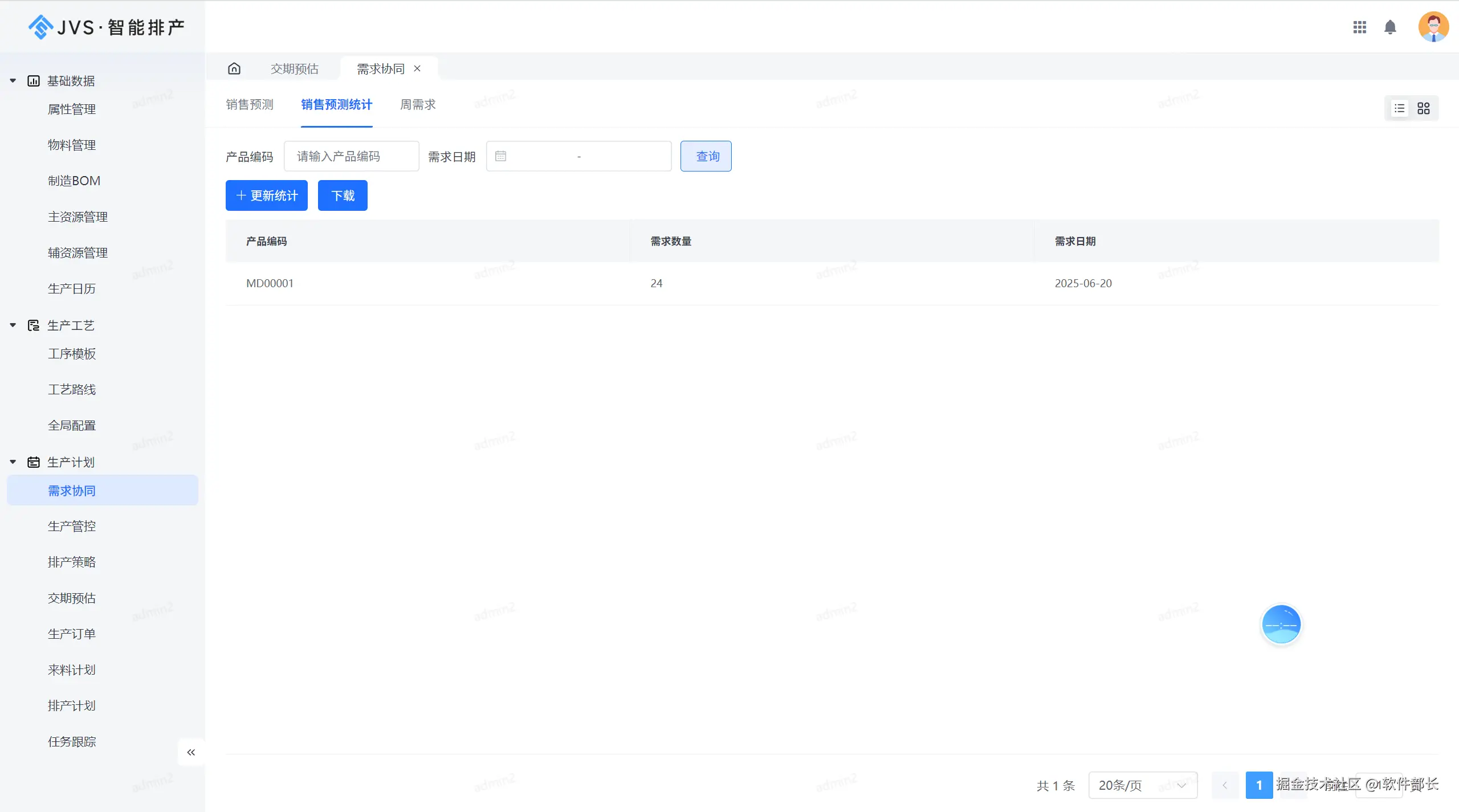Image resolution: width=1459 pixels, height=812 pixels.
Task: Collapse sidebar with double-chevron icon
Action: [191, 752]
